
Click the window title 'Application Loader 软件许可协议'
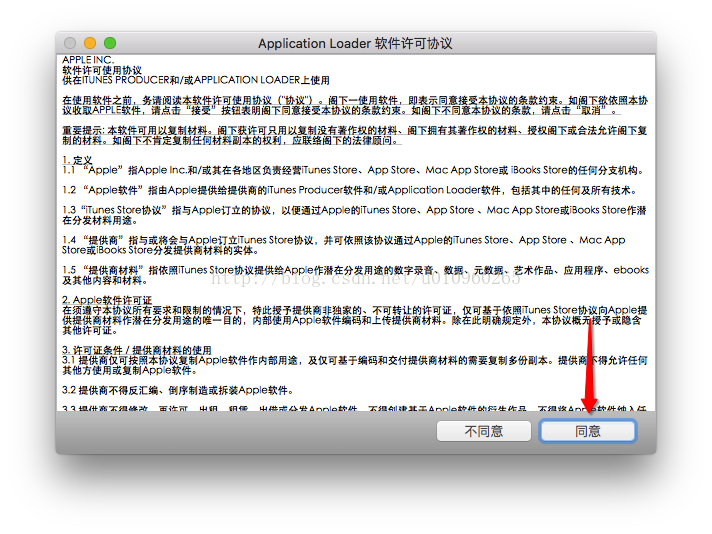(355, 44)
